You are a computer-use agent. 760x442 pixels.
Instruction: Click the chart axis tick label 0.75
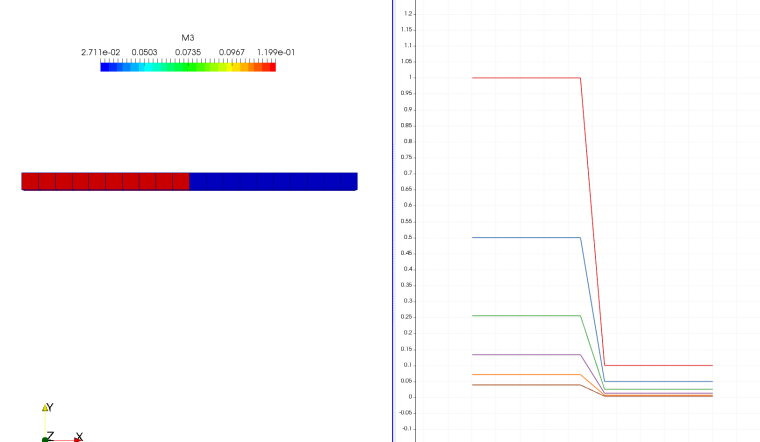406,157
